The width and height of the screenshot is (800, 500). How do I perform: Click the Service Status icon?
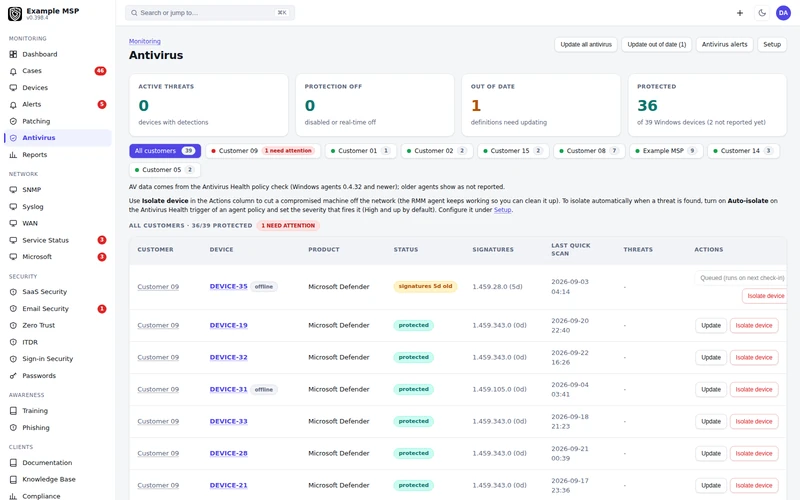pos(13,240)
